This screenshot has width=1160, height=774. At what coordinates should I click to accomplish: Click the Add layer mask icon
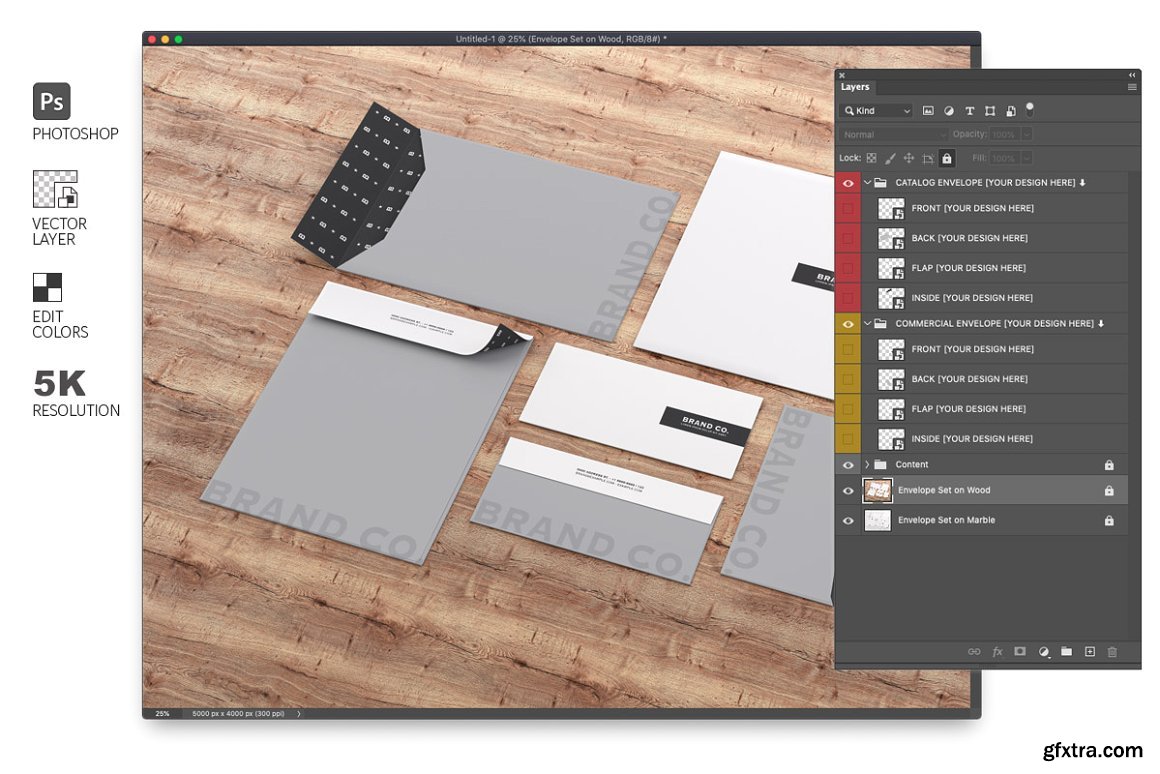1020,652
